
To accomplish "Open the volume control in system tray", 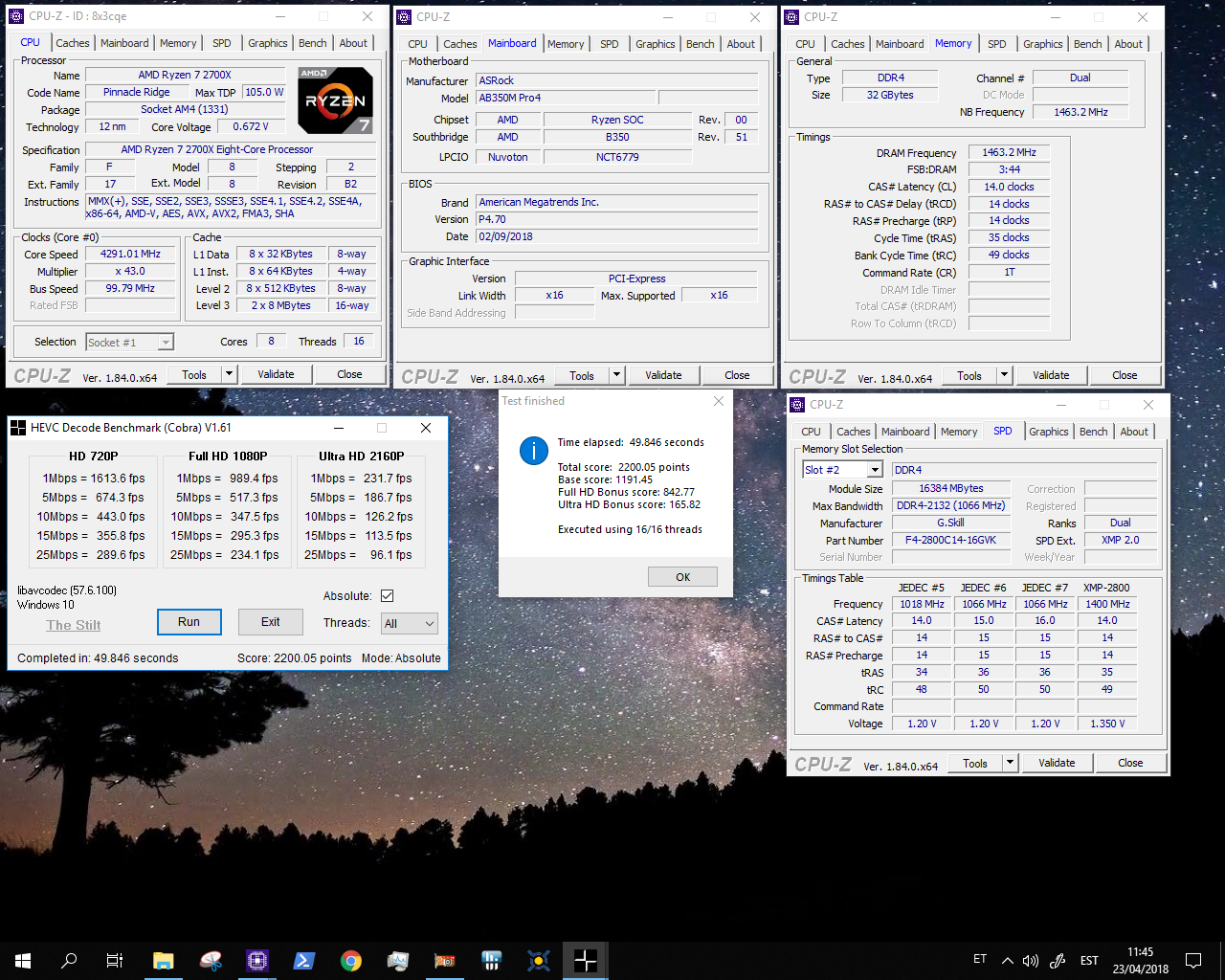I will 1031,960.
